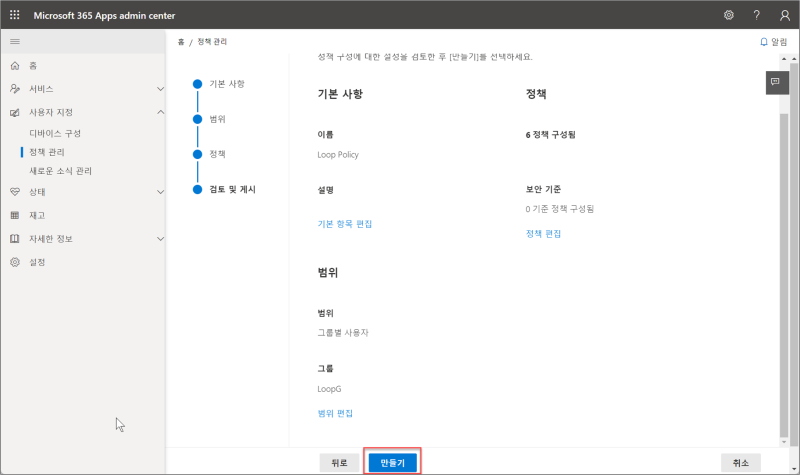Screen dimensions: 800x475
Task: Click the 상태 heart icon in sidebar
Action: coord(15,192)
